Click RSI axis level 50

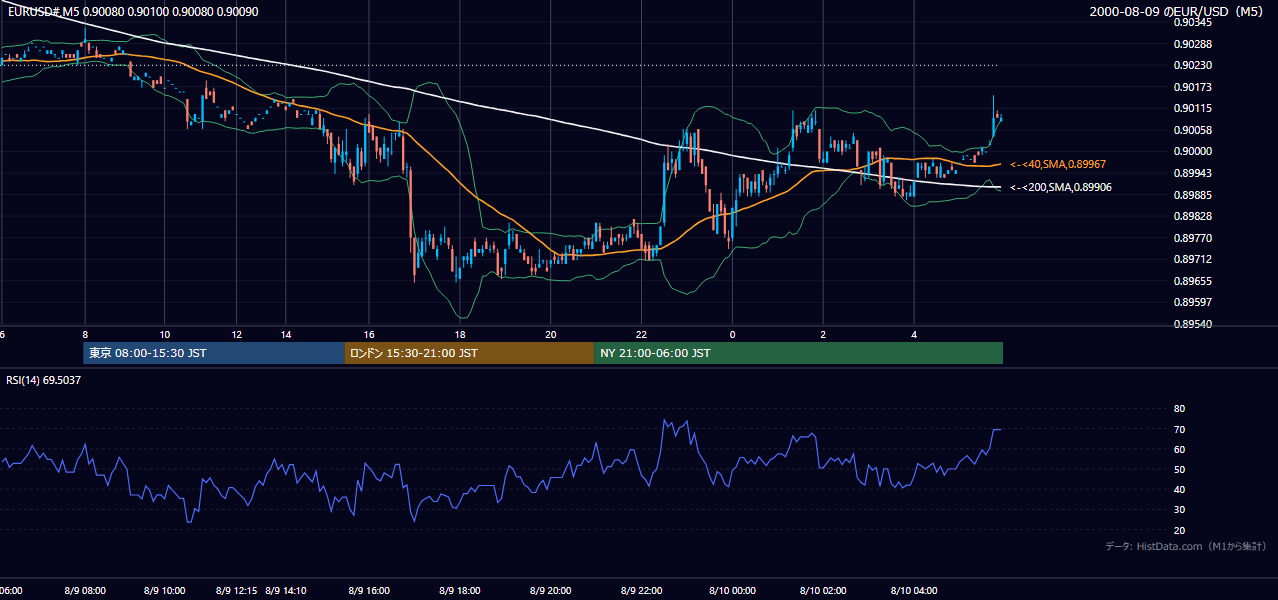pyautogui.click(x=1179, y=469)
